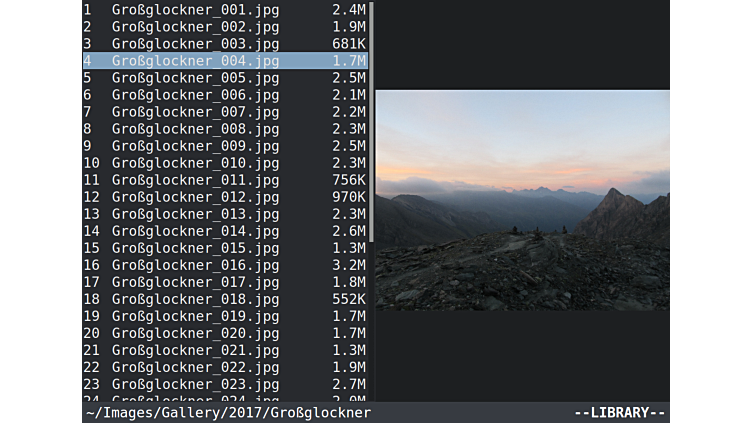752x423 pixels.
Task: Select row number 19 Großglockner_019.jpg
Action: tap(195, 316)
